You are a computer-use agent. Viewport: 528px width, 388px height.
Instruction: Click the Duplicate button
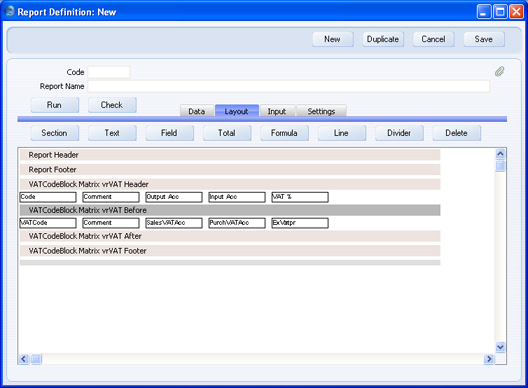click(383, 39)
